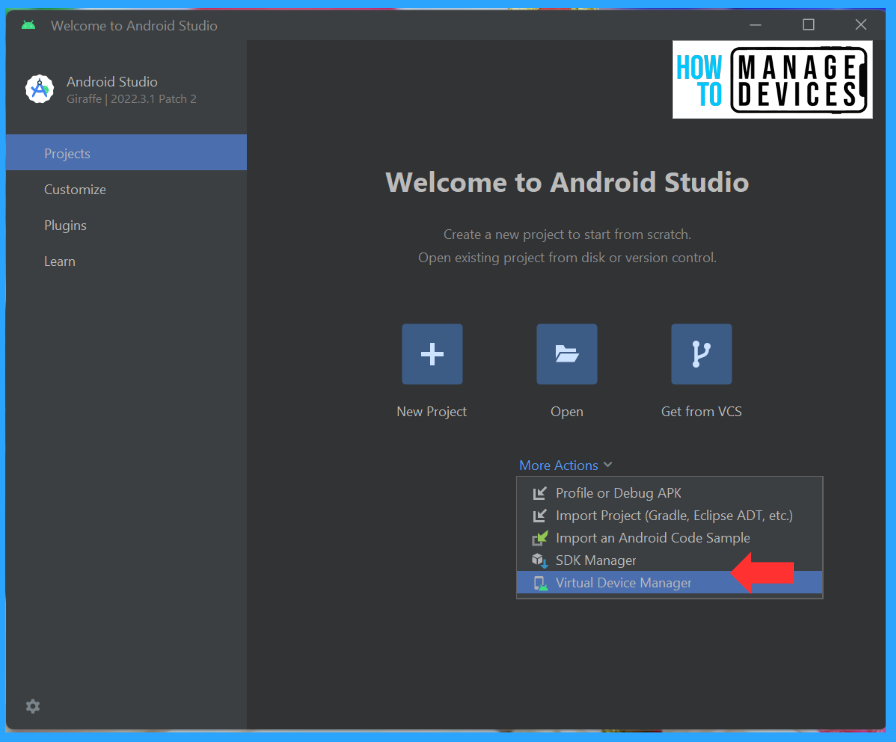The height and width of the screenshot is (742, 896).
Task: Click the Get from VCS label
Action: click(x=701, y=412)
